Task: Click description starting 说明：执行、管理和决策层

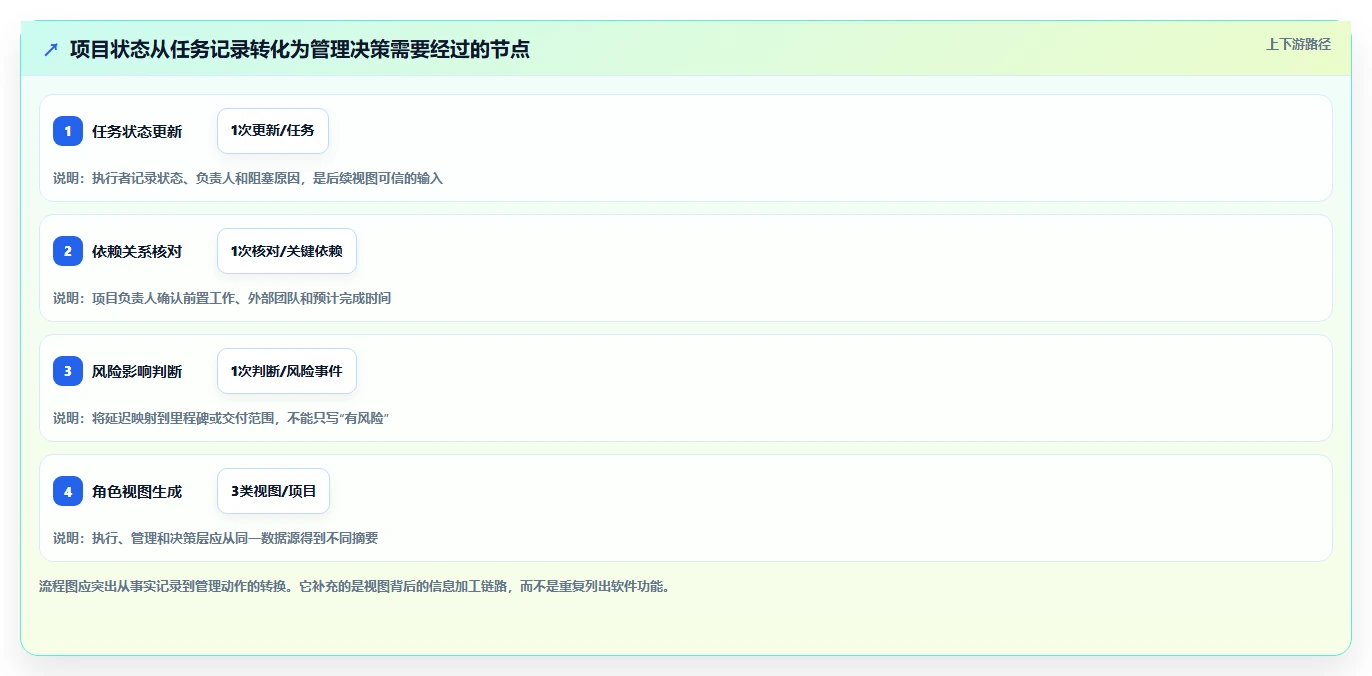Action: click(215, 538)
